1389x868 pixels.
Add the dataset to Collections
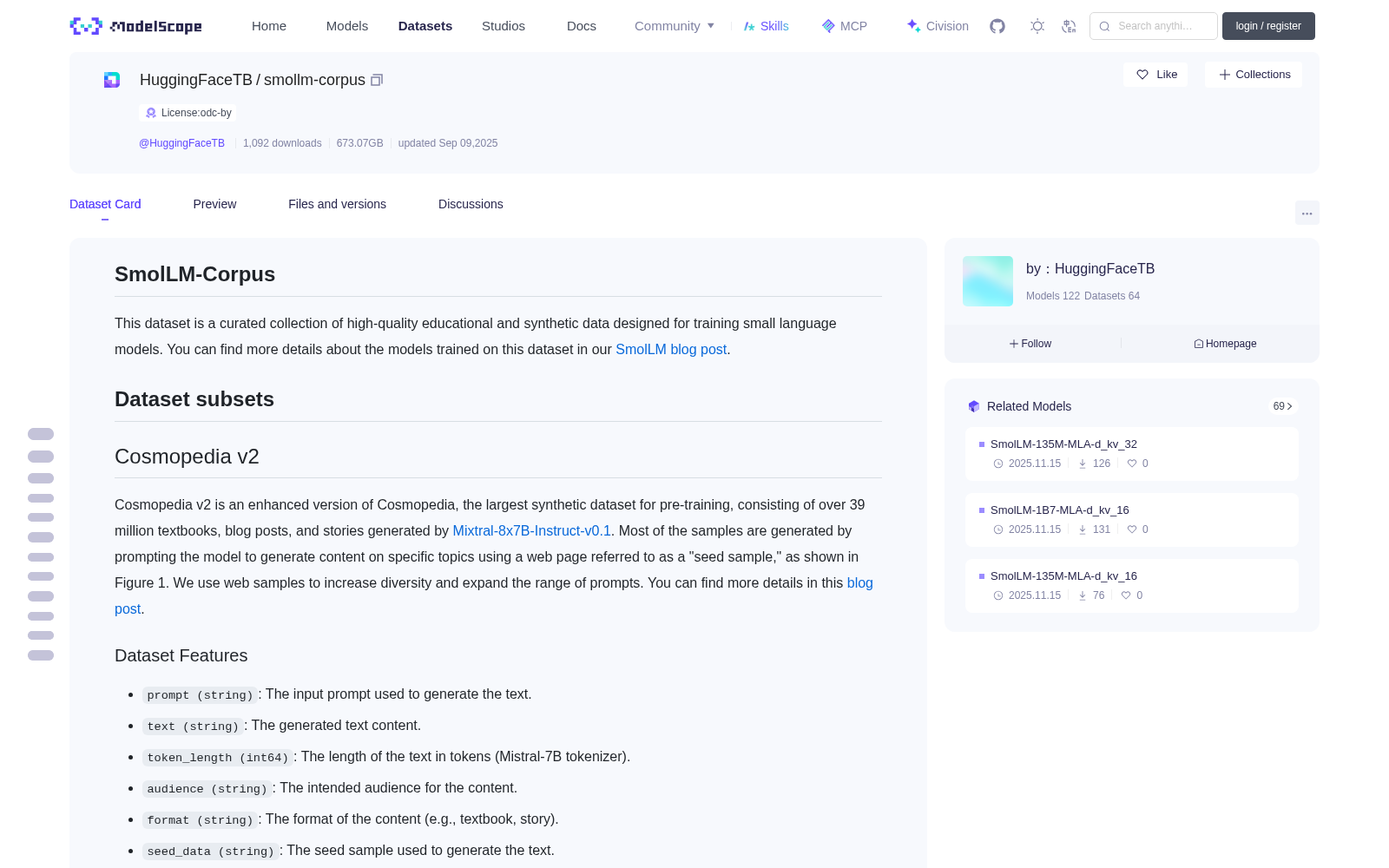[1254, 75]
